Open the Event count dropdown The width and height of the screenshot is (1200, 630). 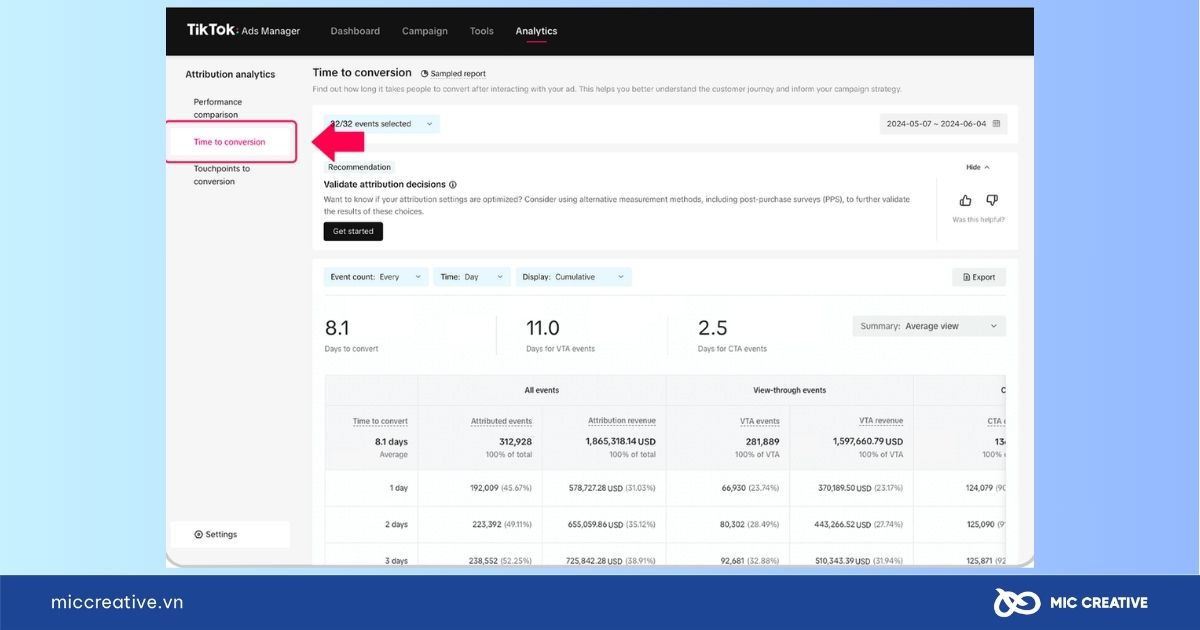(x=376, y=277)
